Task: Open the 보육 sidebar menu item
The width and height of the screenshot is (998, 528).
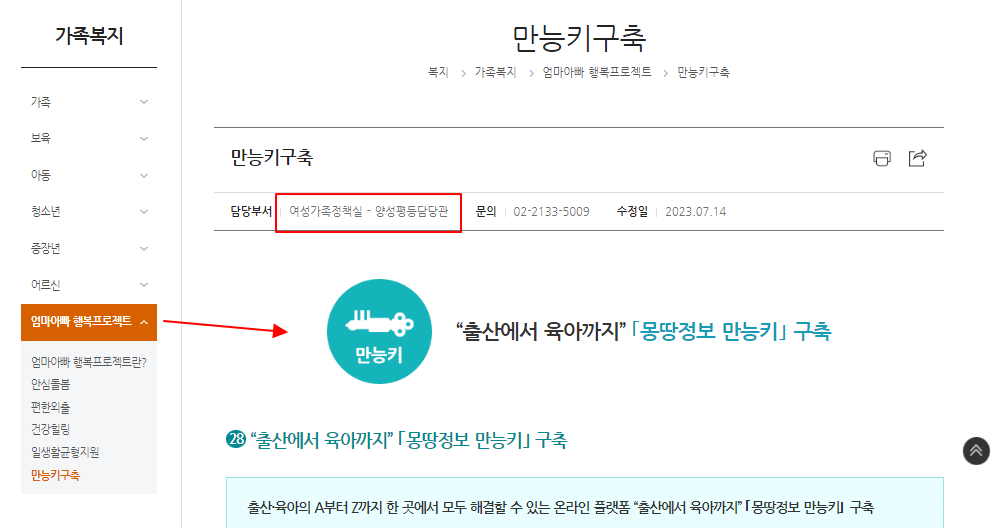Action: pyautogui.click(x=41, y=138)
